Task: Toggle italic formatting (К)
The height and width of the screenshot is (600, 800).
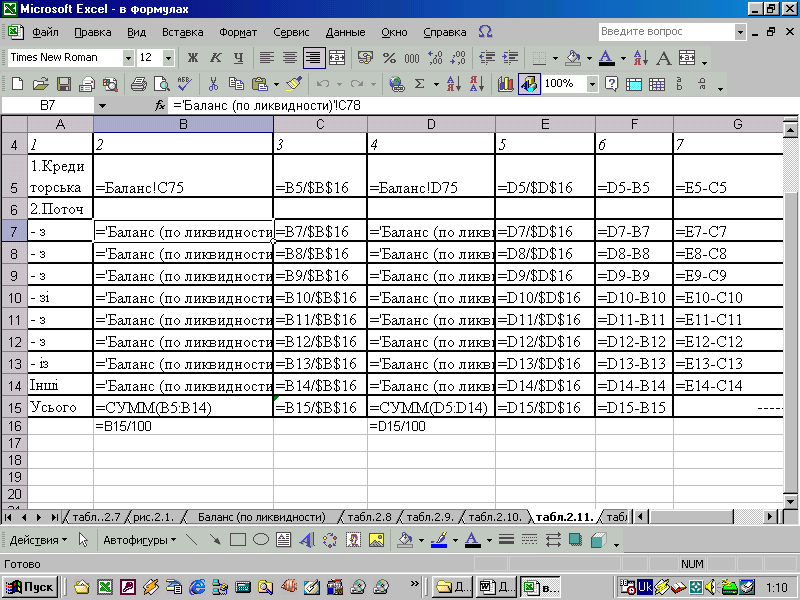Action: tap(216, 58)
